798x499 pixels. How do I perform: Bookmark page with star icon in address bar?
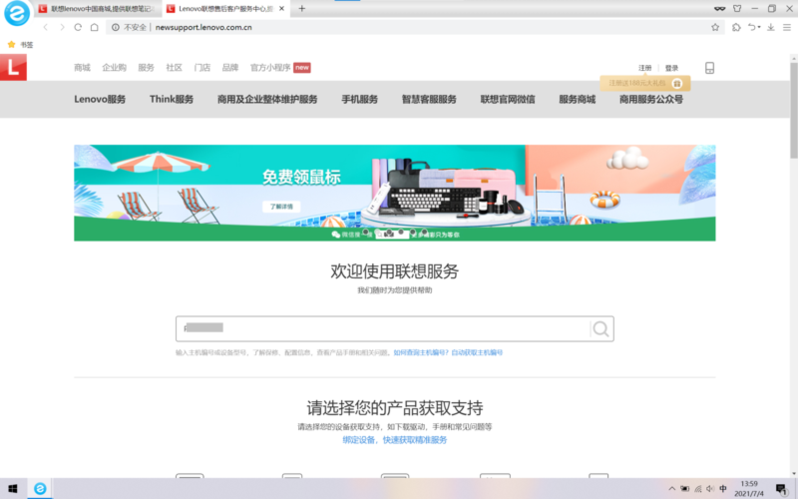point(715,27)
